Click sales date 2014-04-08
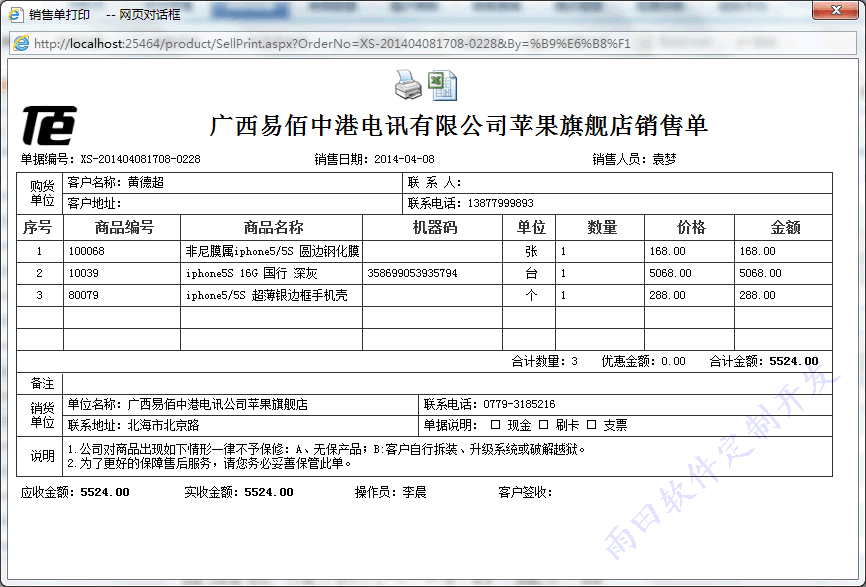Screen dimensions: 866x587 point(404,160)
